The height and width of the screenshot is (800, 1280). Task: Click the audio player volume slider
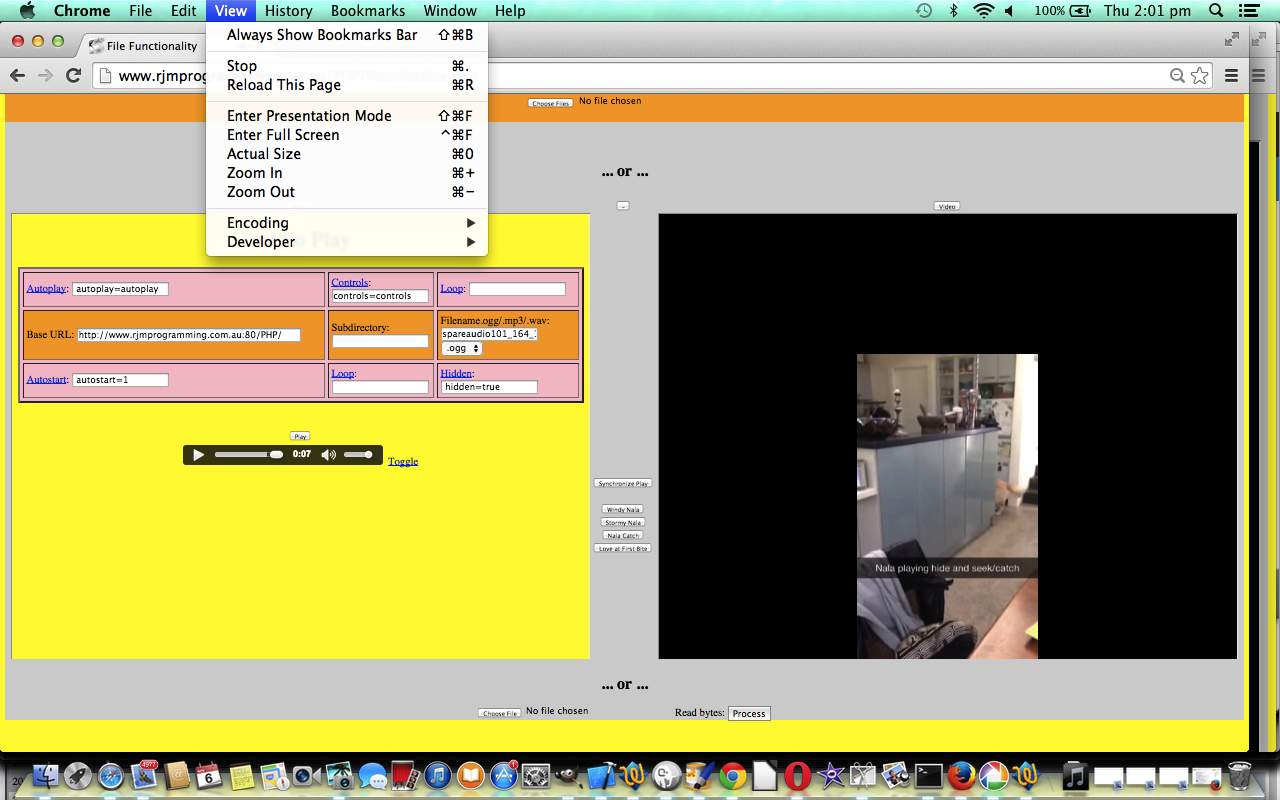tap(358, 455)
